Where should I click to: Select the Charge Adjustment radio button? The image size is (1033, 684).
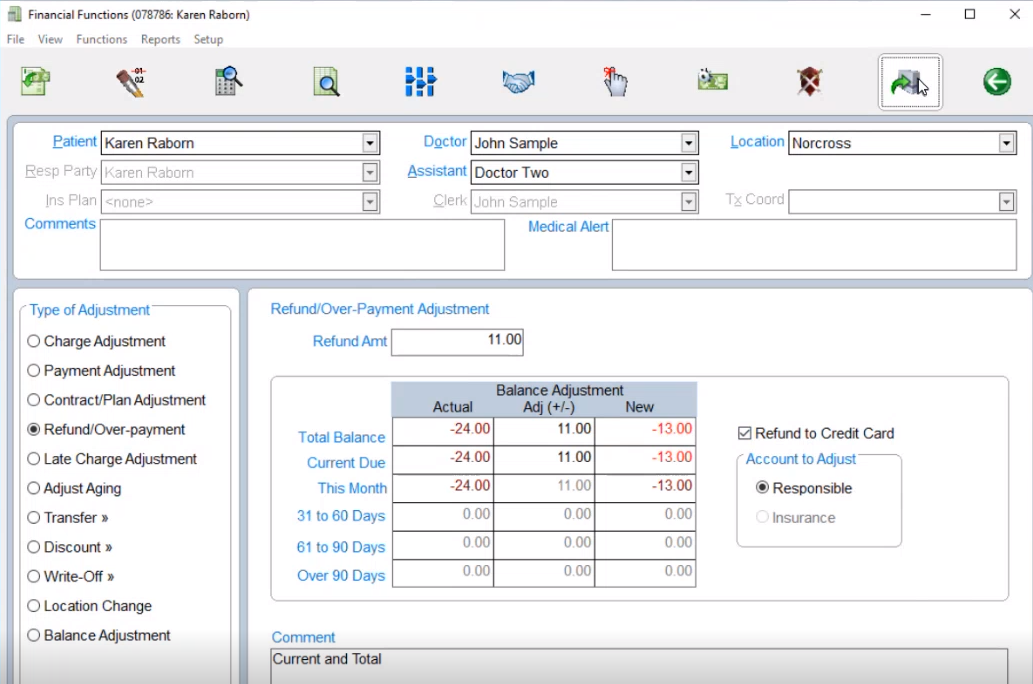tap(34, 341)
